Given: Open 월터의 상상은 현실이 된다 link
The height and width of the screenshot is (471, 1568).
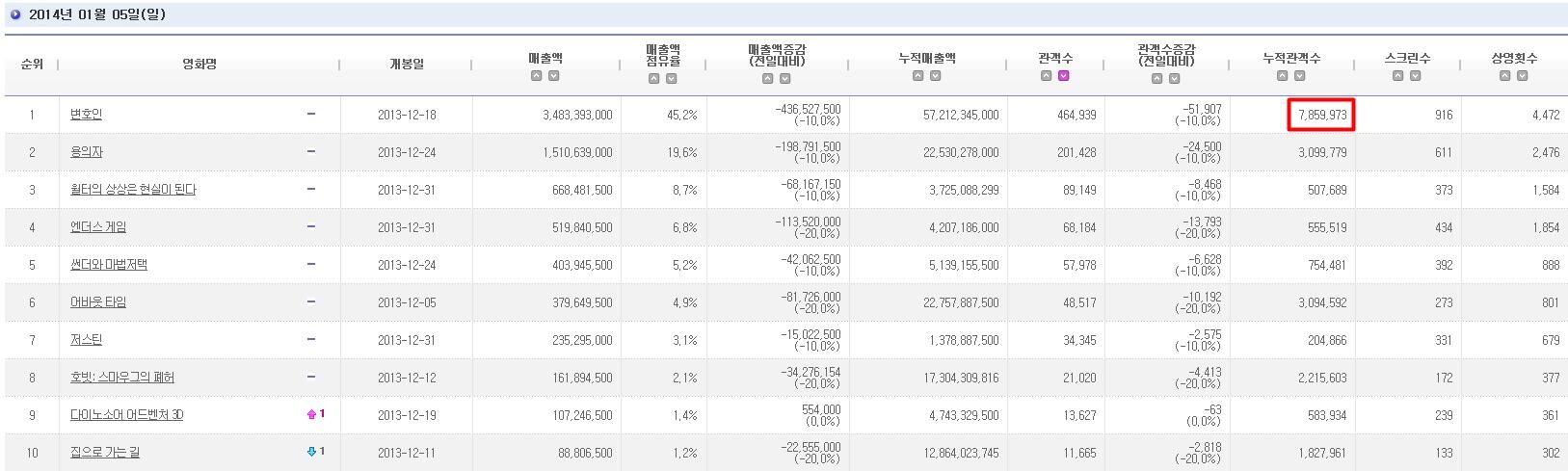Looking at the screenshot, I should [x=133, y=190].
